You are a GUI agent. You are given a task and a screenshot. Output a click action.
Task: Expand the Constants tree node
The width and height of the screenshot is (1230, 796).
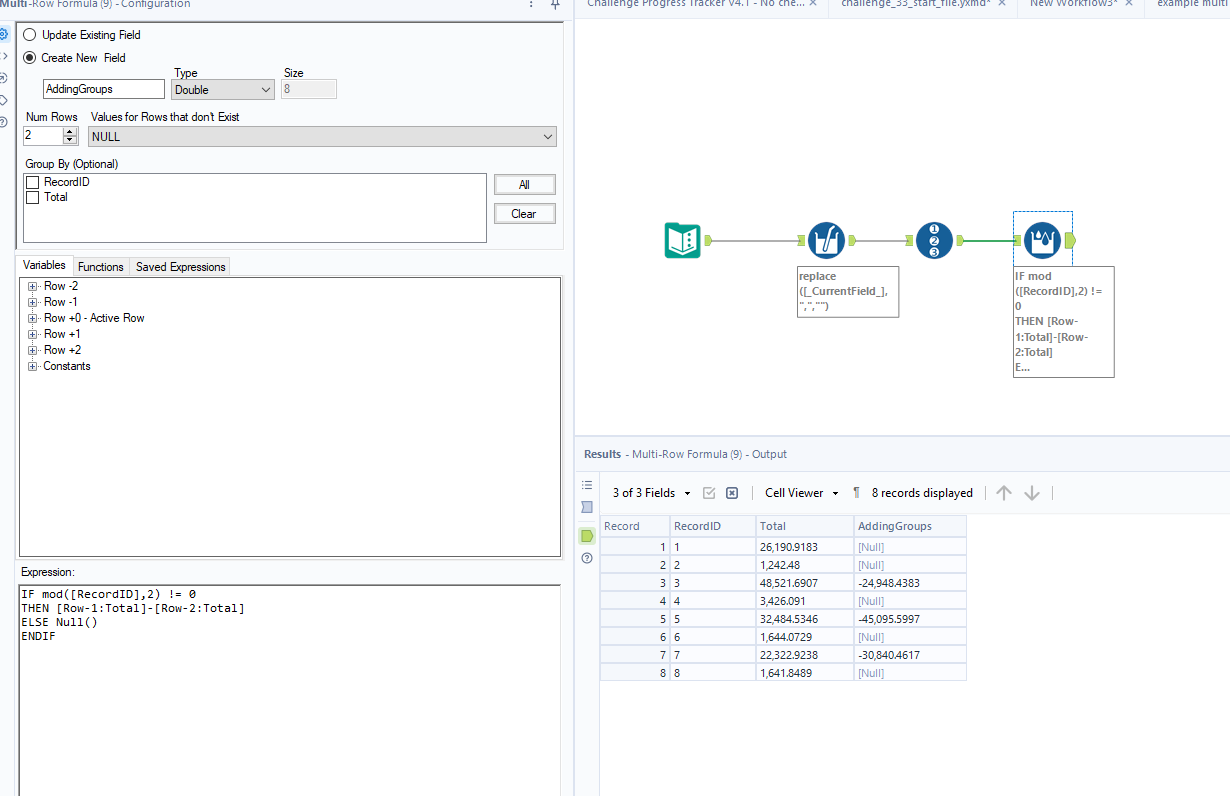click(x=32, y=366)
